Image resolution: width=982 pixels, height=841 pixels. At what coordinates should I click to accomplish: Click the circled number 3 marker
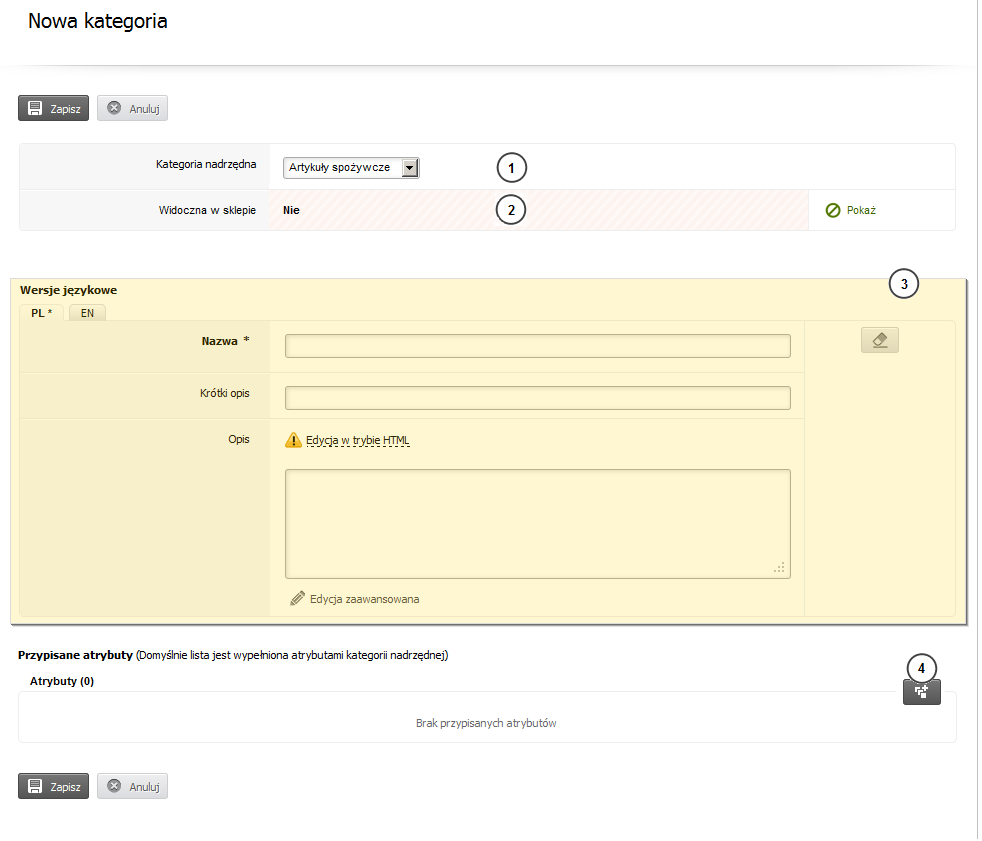(904, 285)
